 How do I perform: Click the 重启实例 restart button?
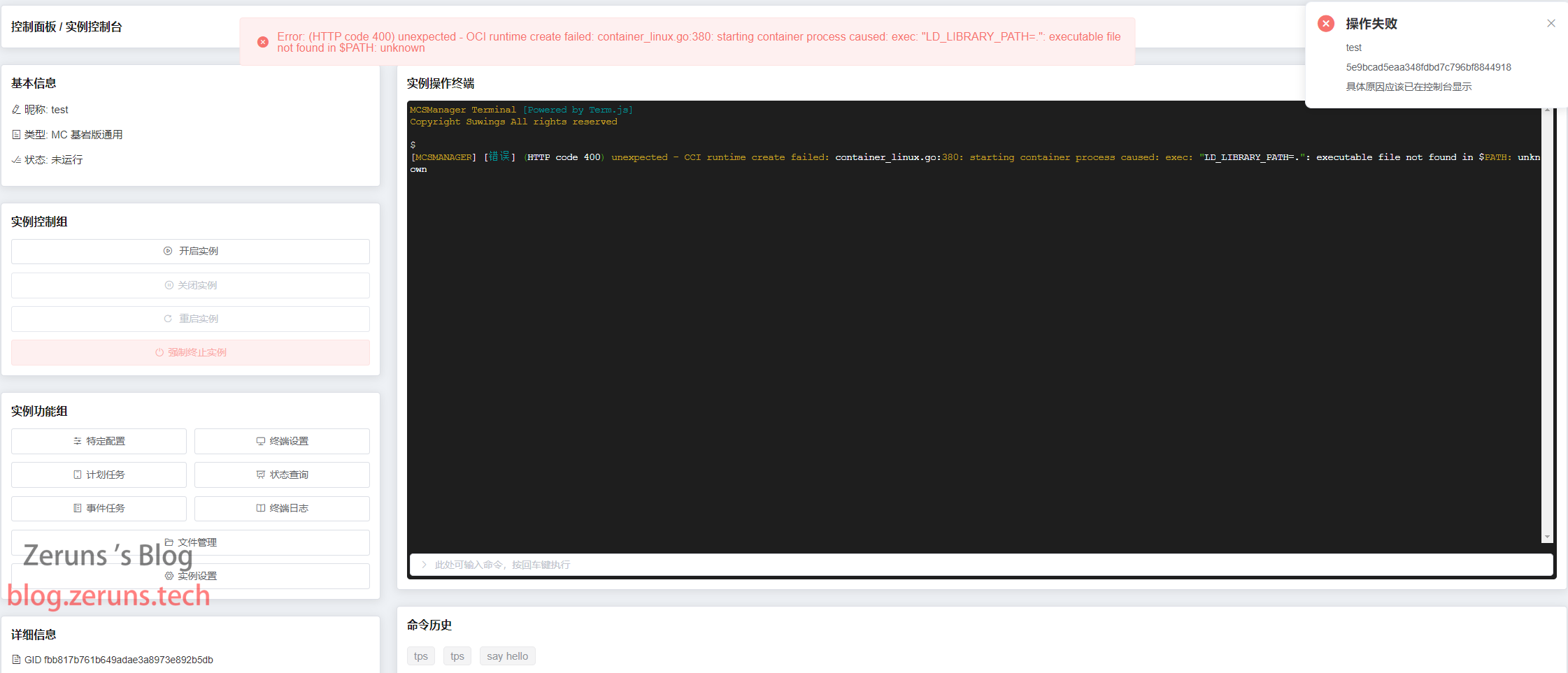pyautogui.click(x=190, y=319)
